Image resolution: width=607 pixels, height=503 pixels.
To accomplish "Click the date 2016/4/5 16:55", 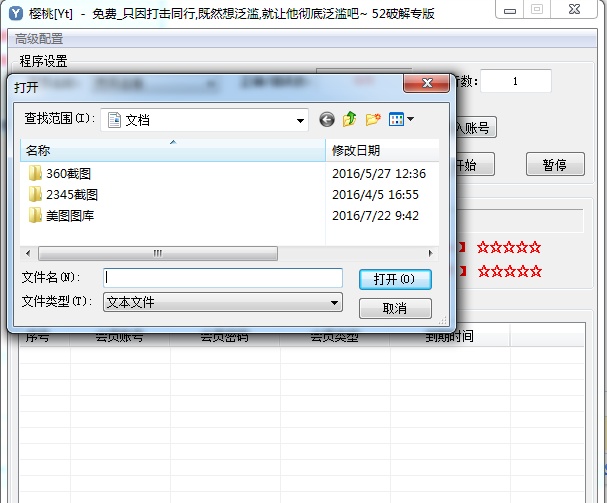I will pyautogui.click(x=376, y=194).
